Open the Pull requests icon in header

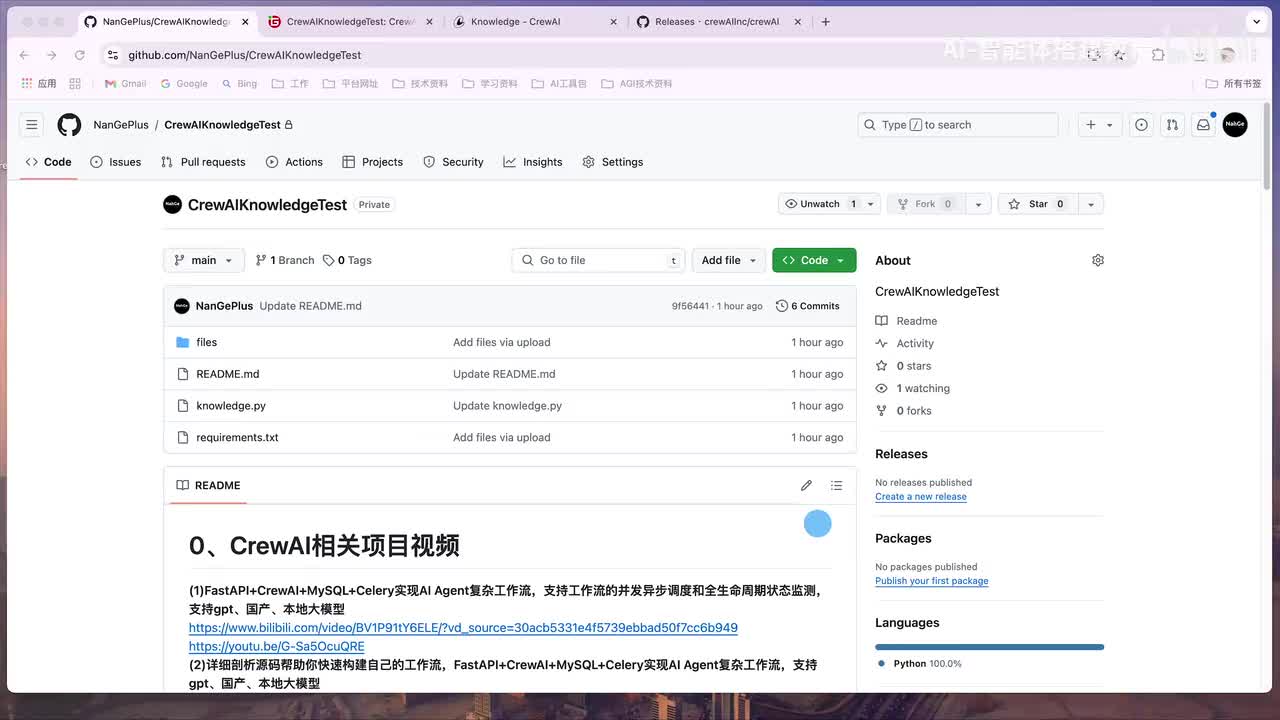1172,125
